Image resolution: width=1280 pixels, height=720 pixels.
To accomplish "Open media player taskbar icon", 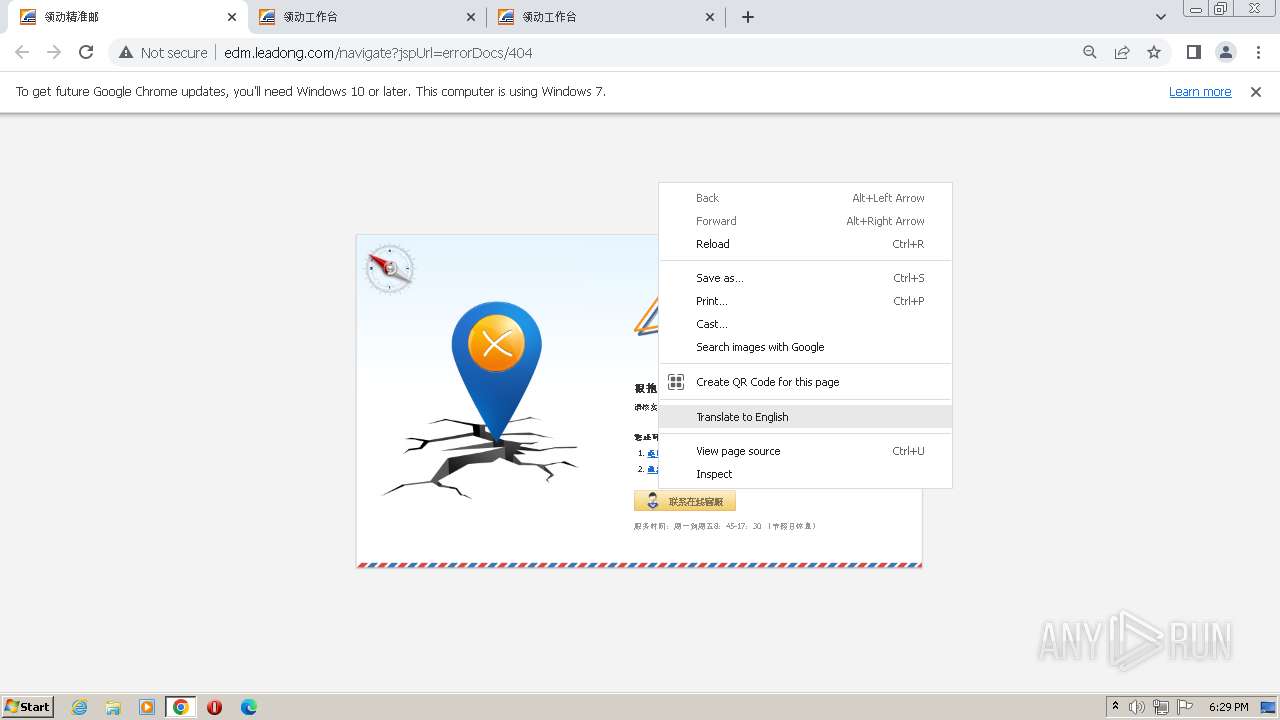I will coord(147,707).
